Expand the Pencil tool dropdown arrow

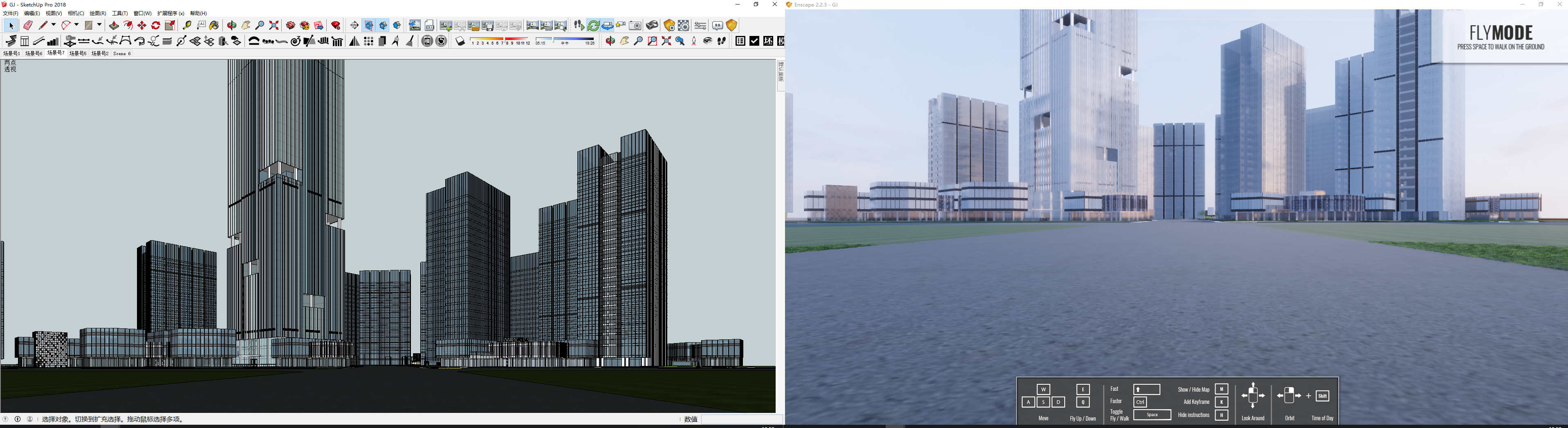(54, 25)
